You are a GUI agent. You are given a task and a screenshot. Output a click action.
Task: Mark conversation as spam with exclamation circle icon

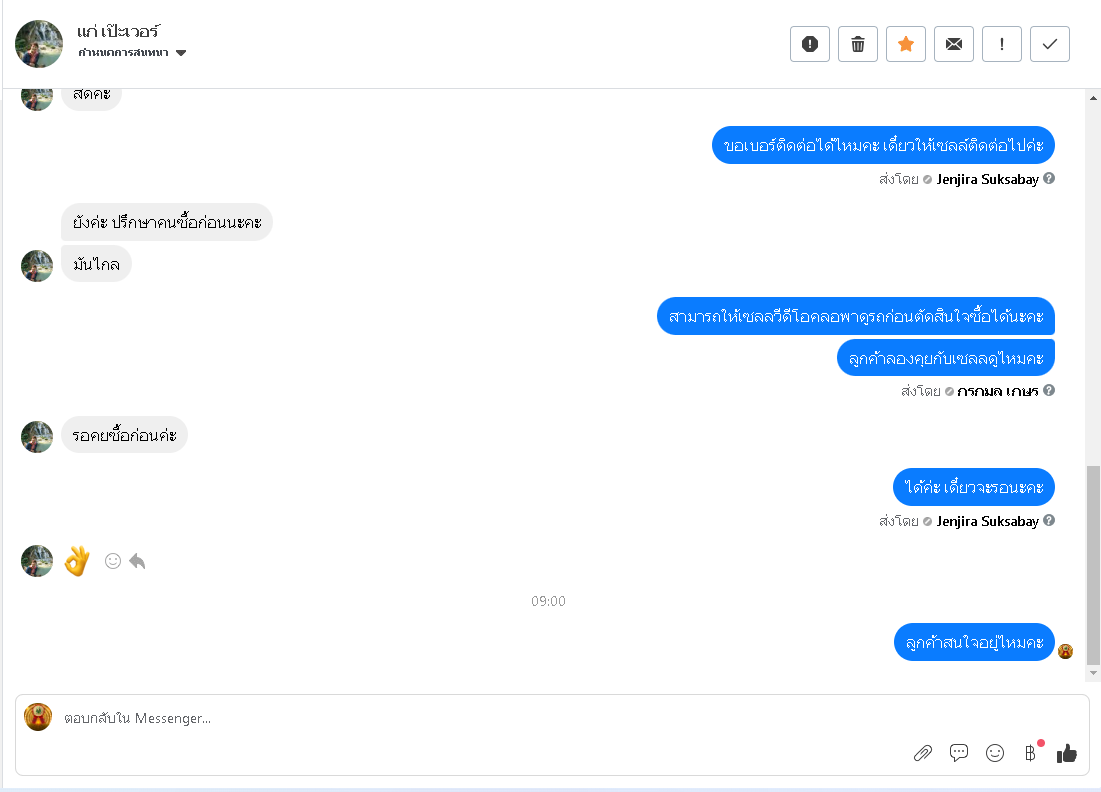click(810, 44)
